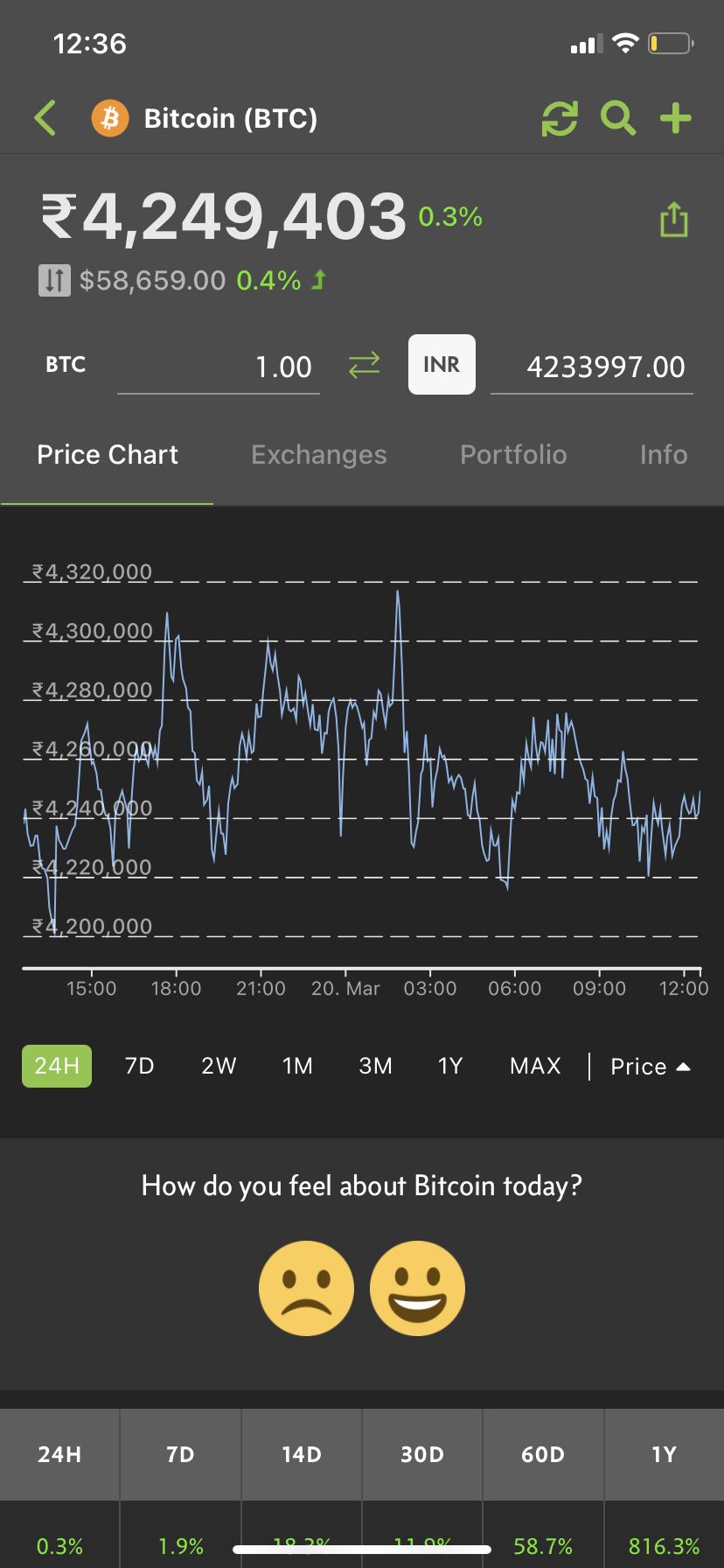Tap the 24H column header
The width and height of the screenshot is (724, 1568).
(59, 1454)
